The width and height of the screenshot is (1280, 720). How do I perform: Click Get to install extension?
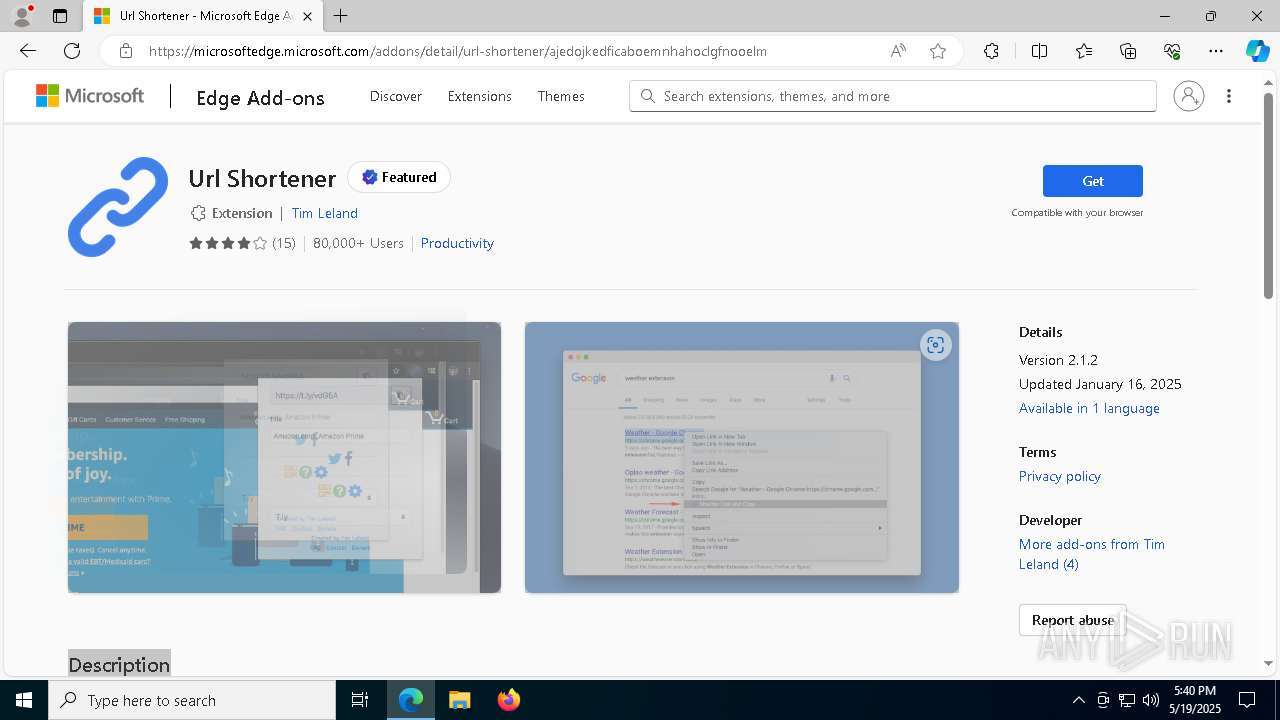coord(1093,181)
